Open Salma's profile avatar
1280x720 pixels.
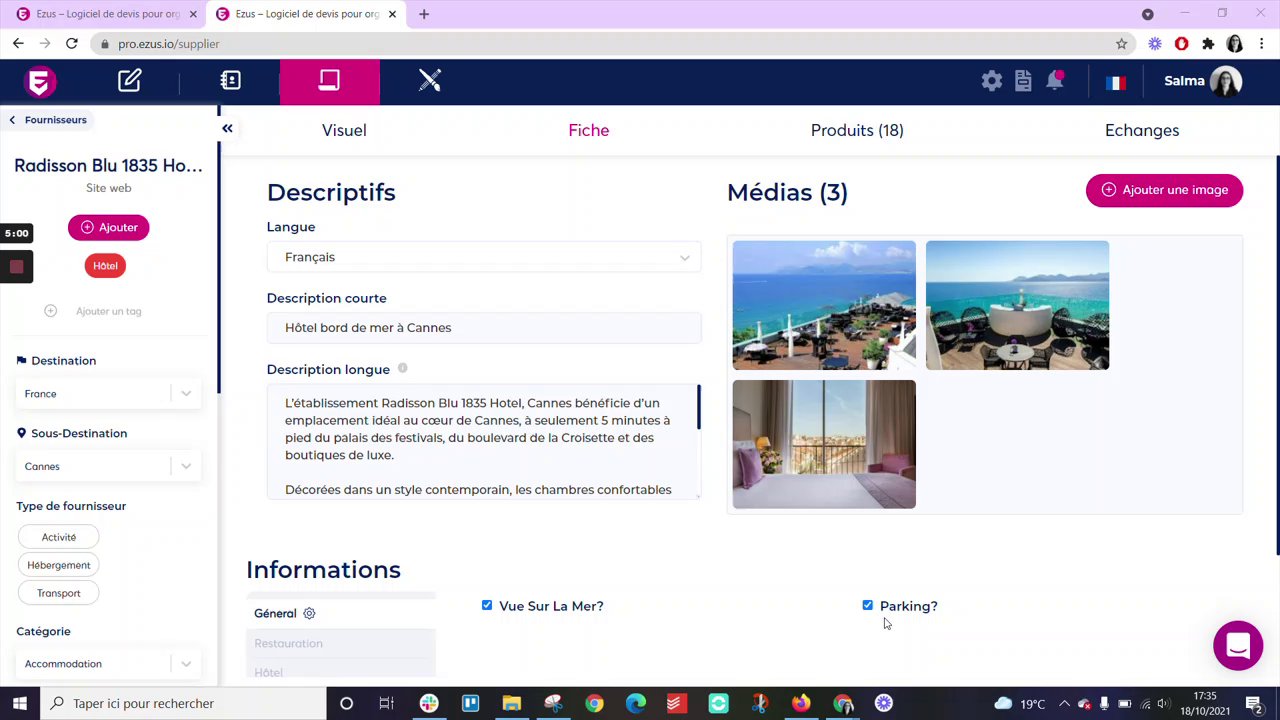pos(1225,82)
